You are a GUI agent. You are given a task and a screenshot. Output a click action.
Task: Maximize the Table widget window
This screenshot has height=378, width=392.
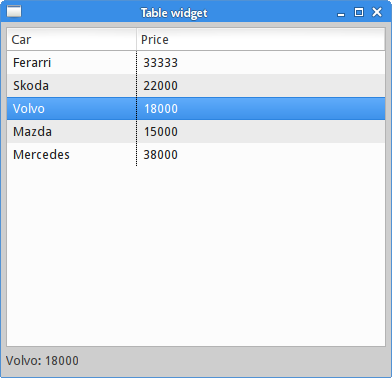pyautogui.click(x=359, y=12)
